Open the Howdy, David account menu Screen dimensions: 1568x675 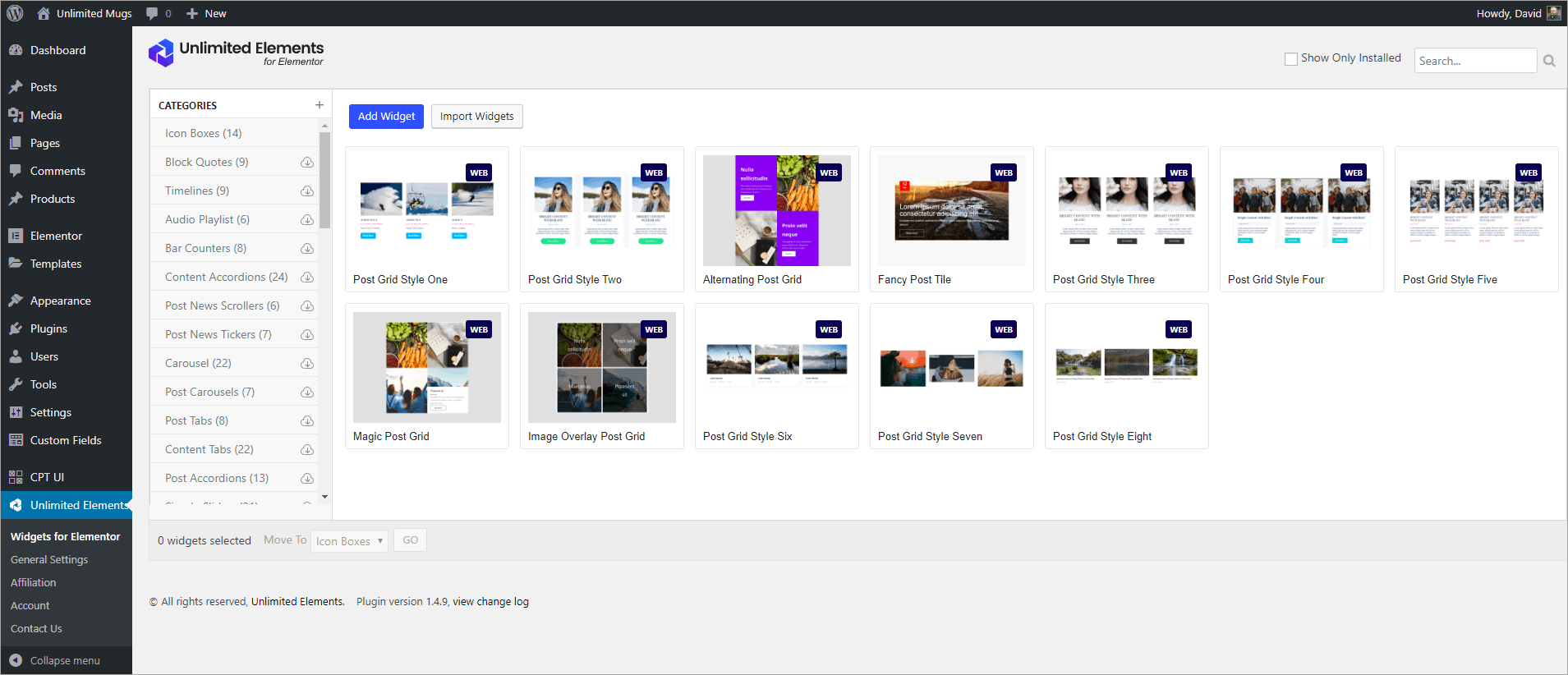1518,13
